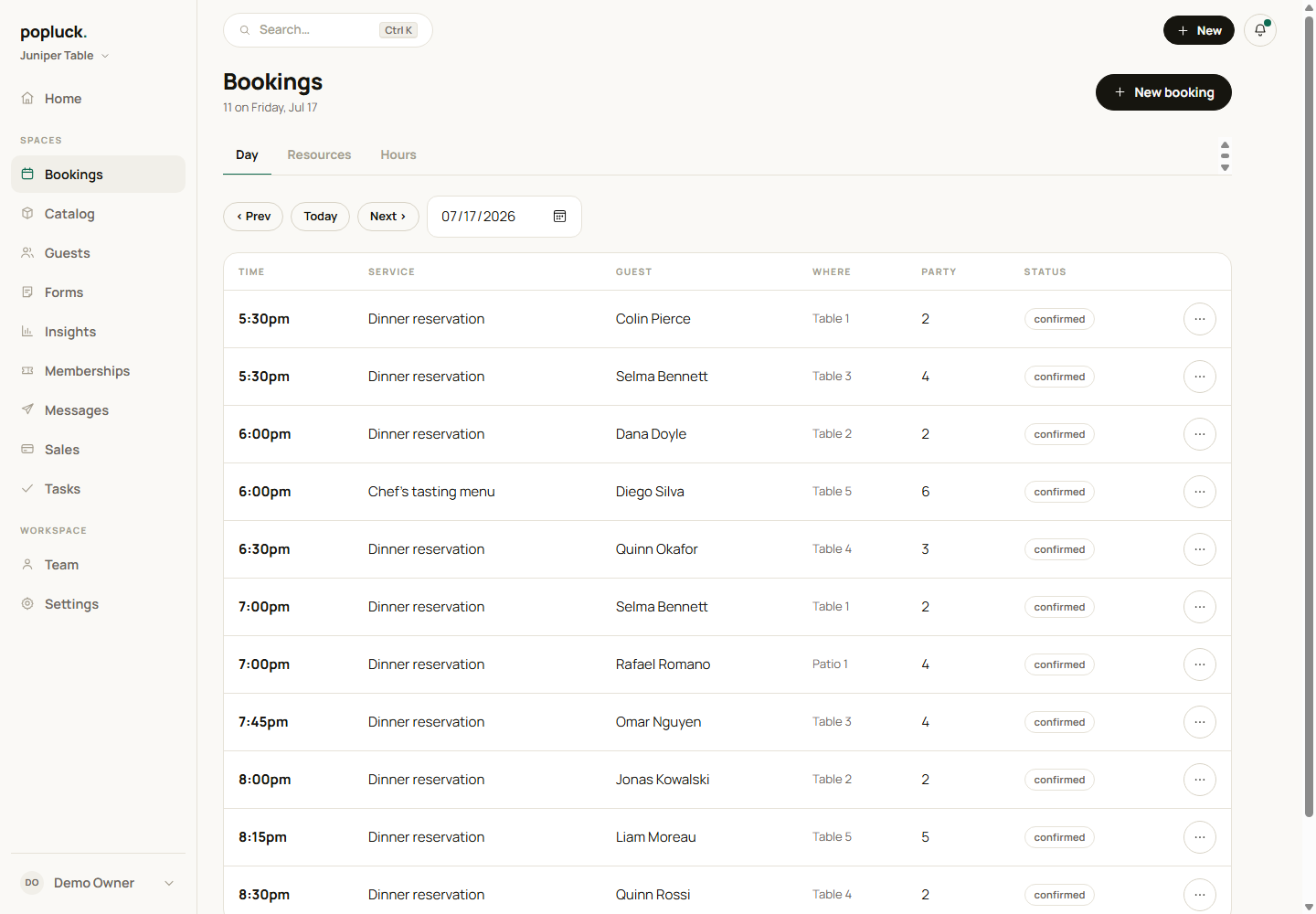Open the Forms section
The height and width of the screenshot is (914, 1316).
point(98,292)
